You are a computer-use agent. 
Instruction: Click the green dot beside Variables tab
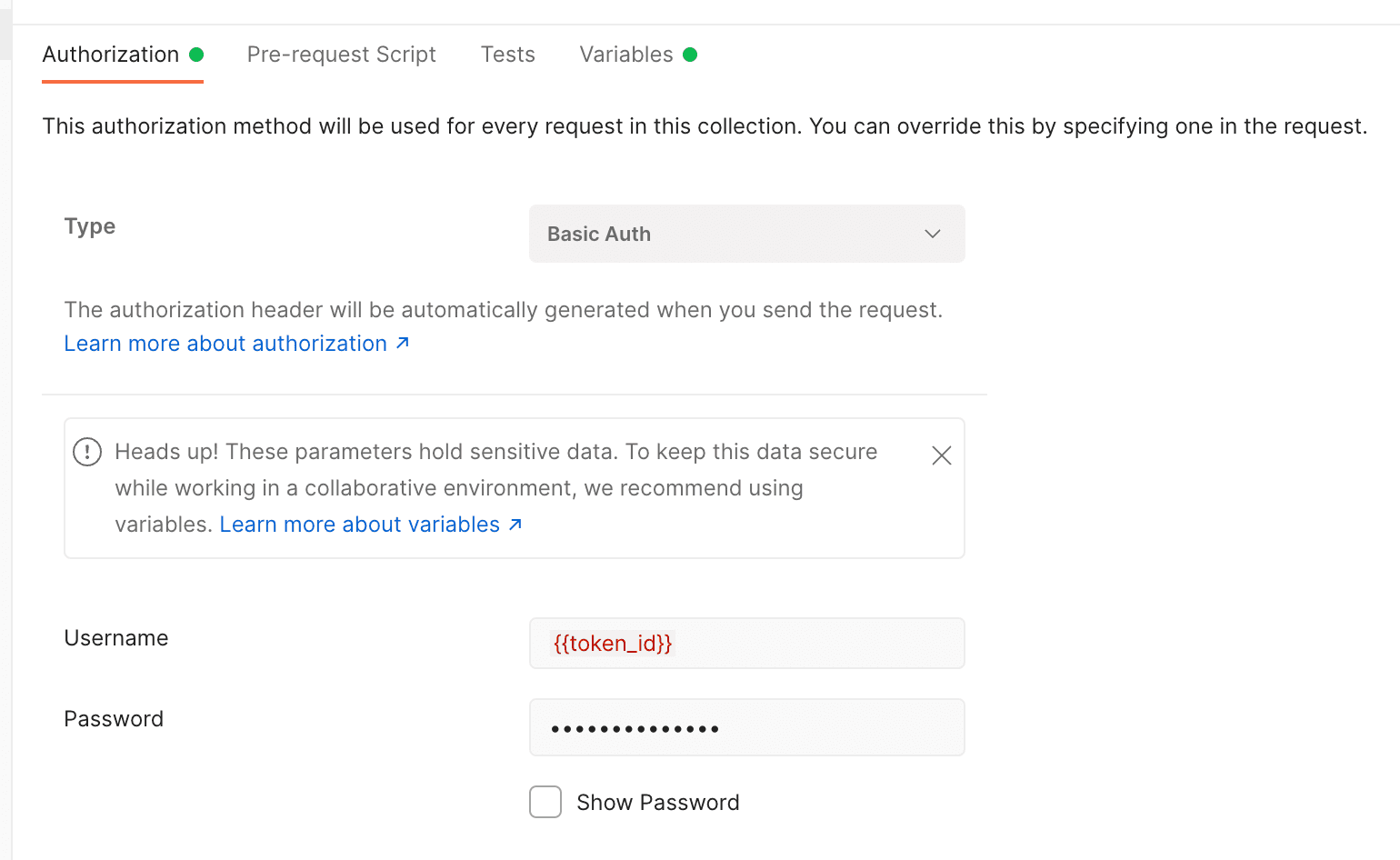point(691,54)
